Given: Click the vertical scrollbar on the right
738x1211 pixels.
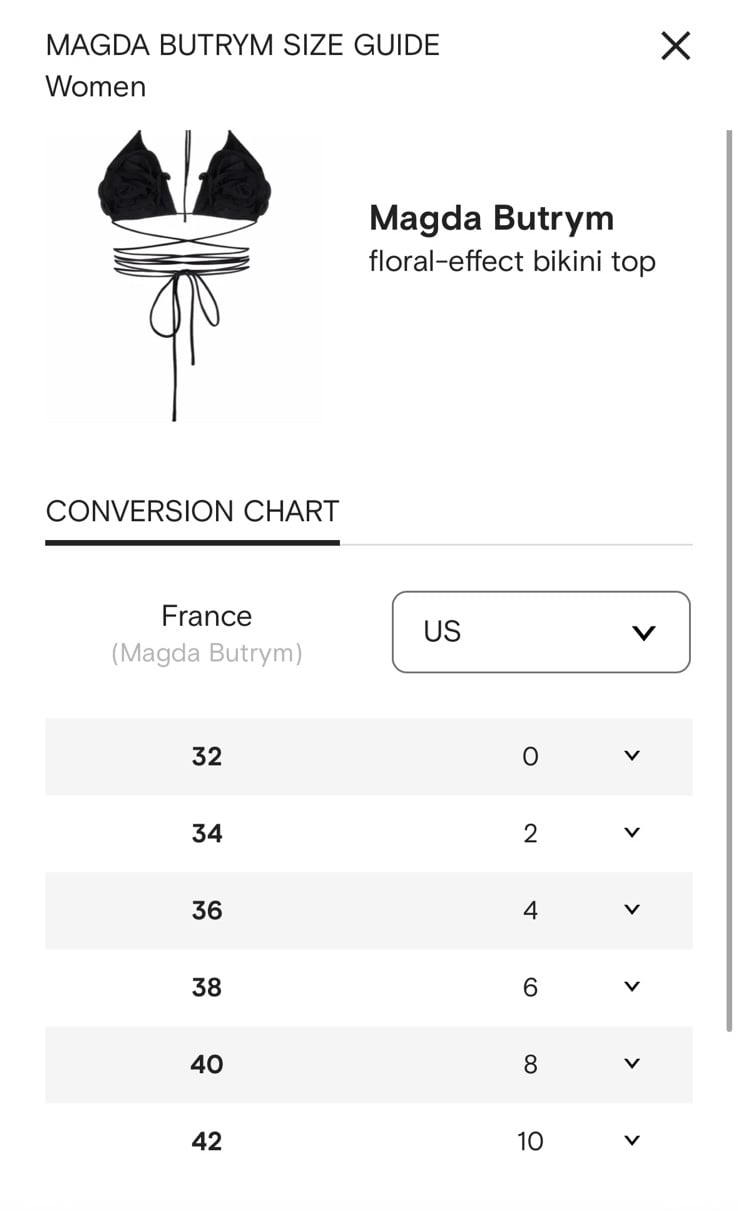Looking at the screenshot, I should click(729, 580).
